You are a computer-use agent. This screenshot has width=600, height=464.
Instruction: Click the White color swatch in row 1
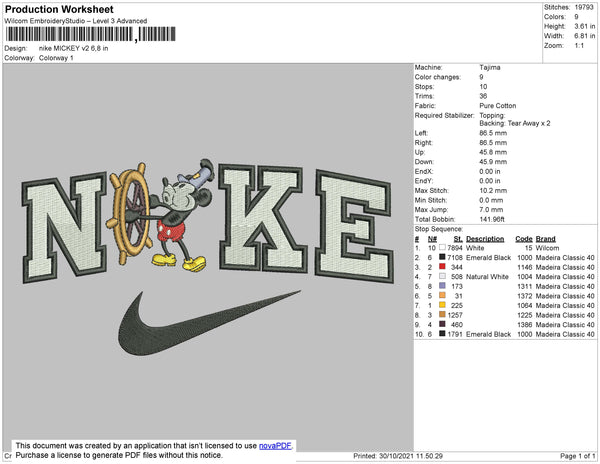pos(442,247)
